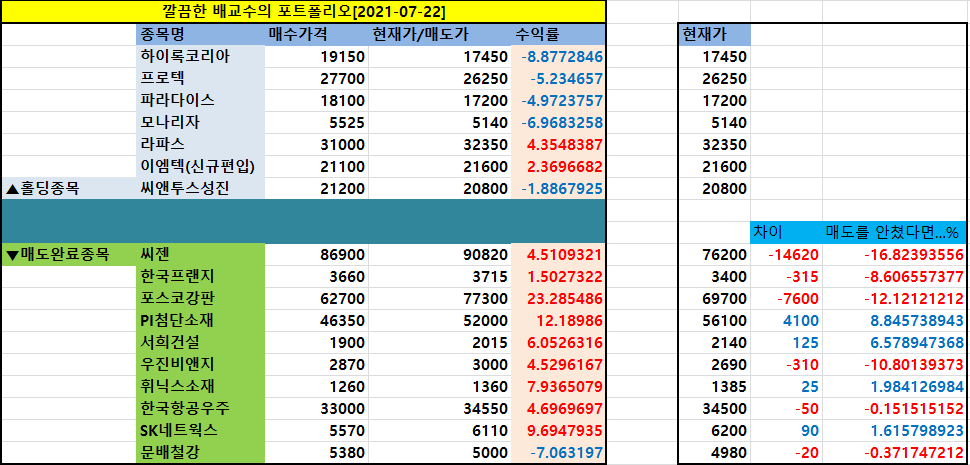Screen dimensions: 970x465
Task: Click the sell price 77300 cell
Action: coord(440,298)
